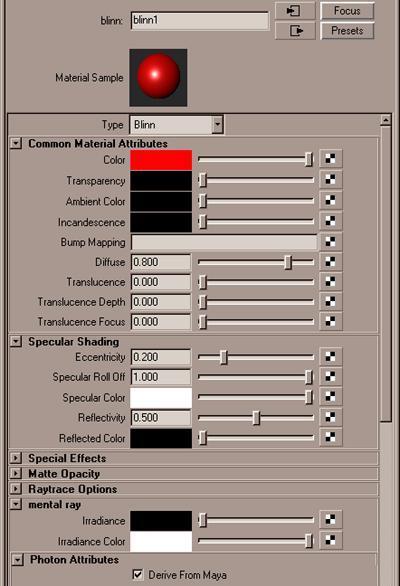
Task: Collapse the Specular Shading section
Action: (x=16, y=341)
